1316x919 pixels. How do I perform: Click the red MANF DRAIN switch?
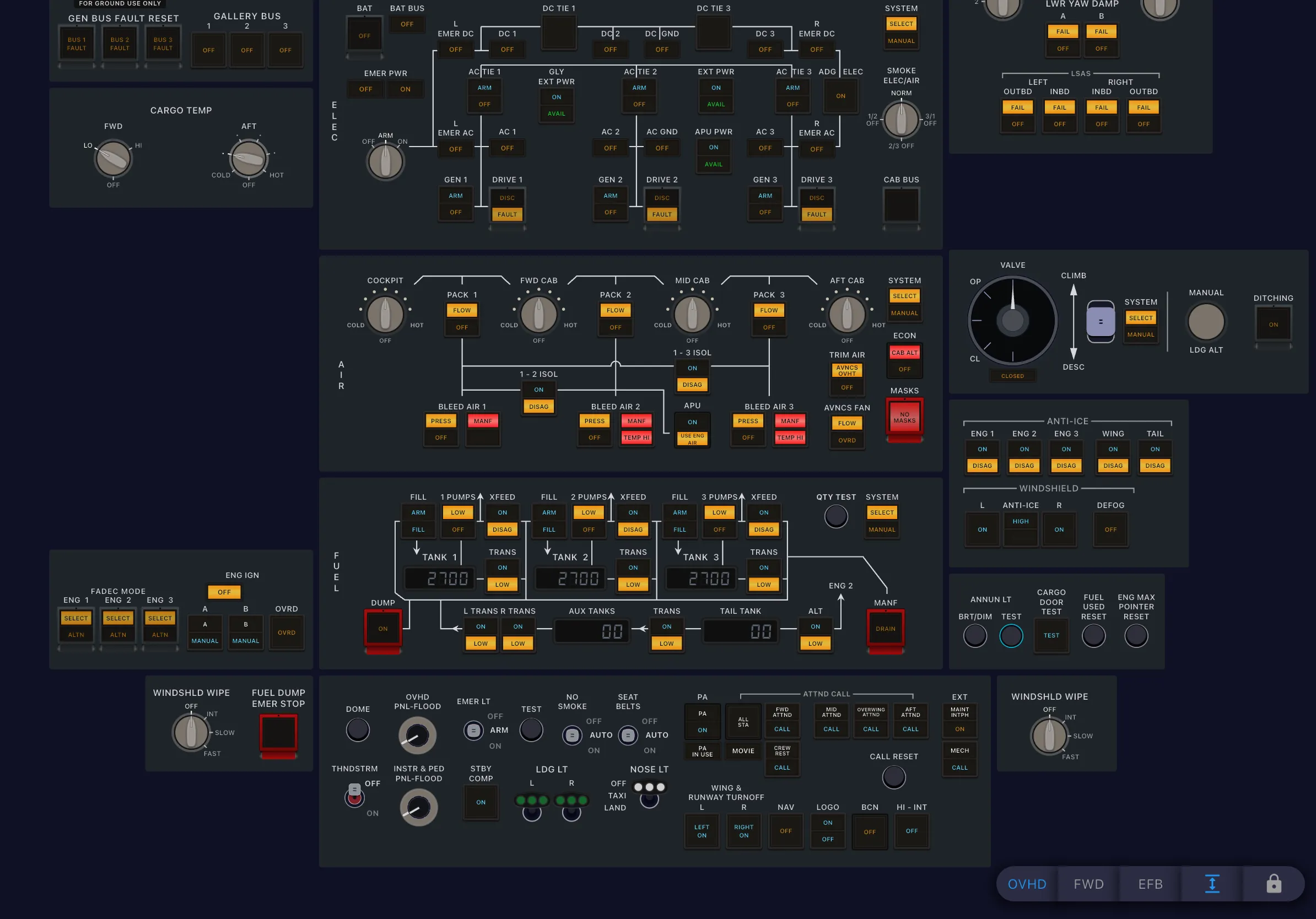coord(885,629)
